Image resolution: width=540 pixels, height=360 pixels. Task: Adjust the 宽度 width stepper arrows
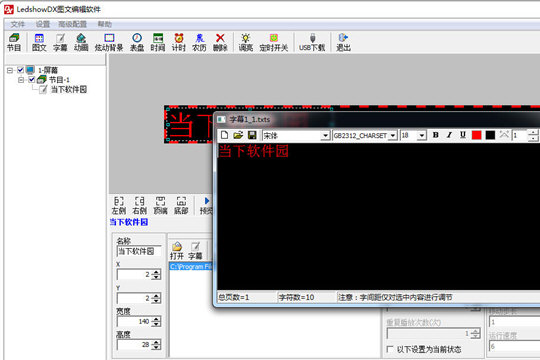(x=156, y=321)
